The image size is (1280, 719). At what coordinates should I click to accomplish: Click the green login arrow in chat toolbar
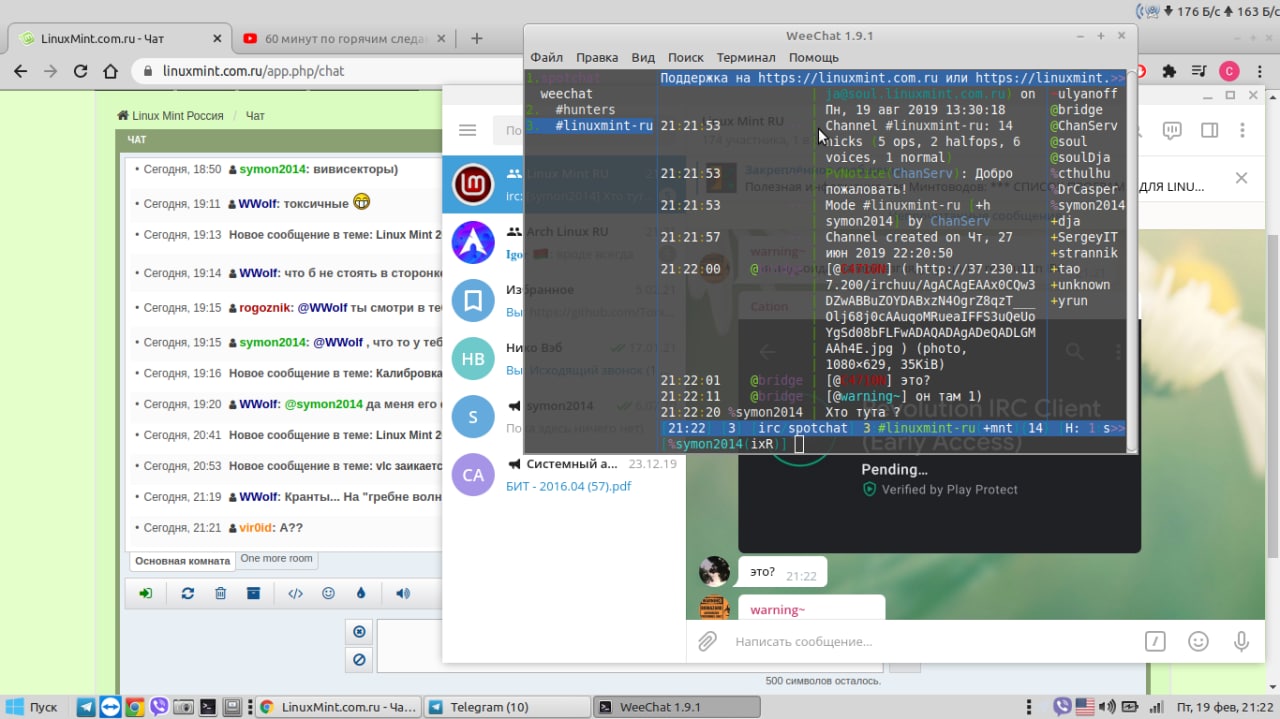click(x=146, y=593)
